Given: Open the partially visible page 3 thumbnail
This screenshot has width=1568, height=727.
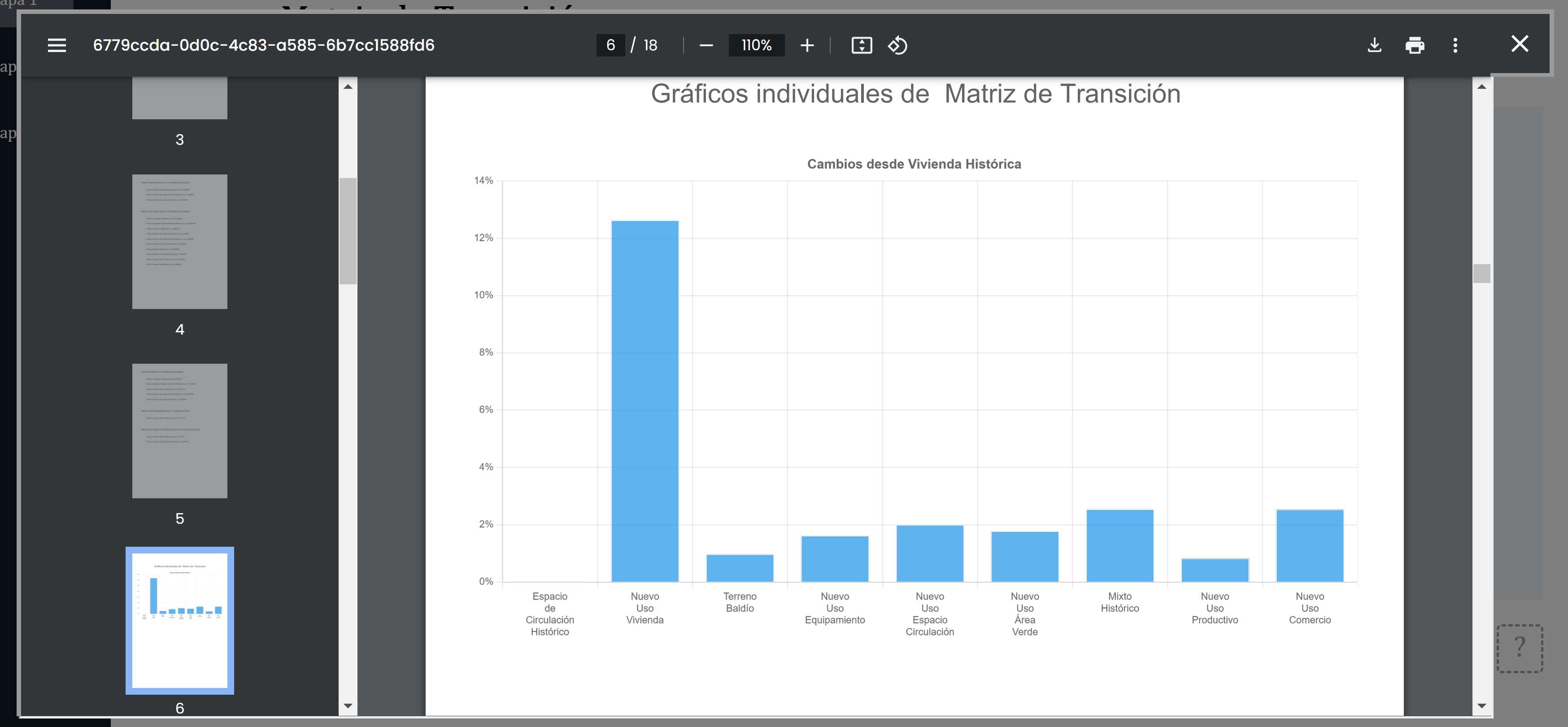Looking at the screenshot, I should (x=179, y=97).
